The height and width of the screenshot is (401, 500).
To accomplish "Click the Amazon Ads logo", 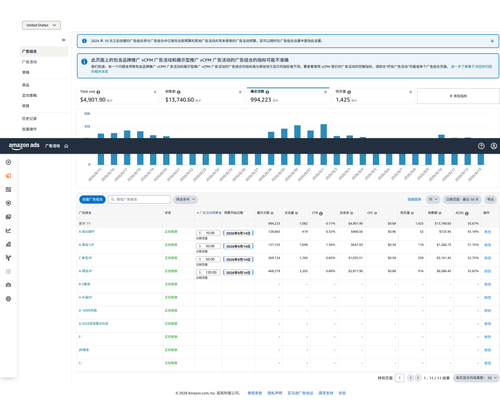I will pyautogui.click(x=24, y=146).
